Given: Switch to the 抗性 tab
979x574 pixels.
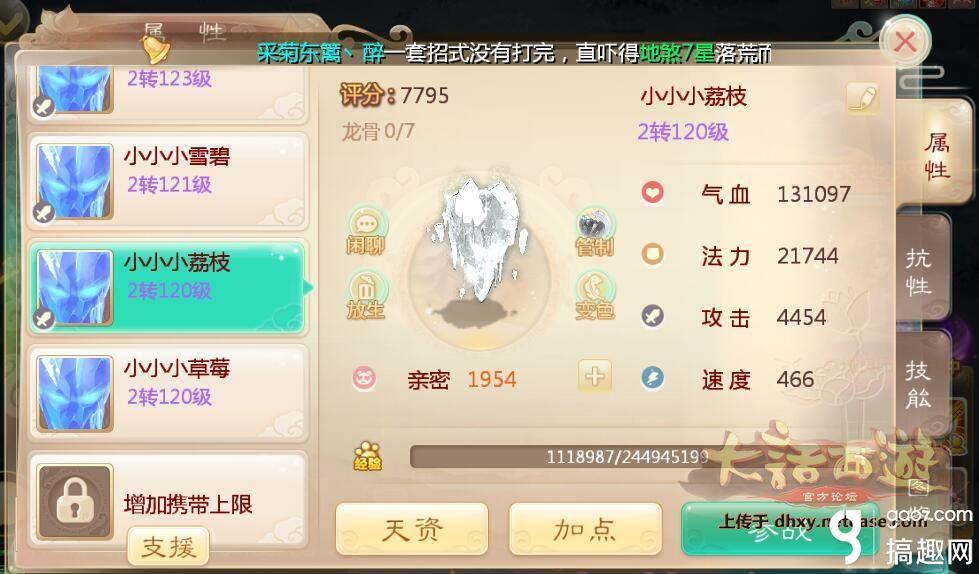Looking at the screenshot, I should 920,272.
